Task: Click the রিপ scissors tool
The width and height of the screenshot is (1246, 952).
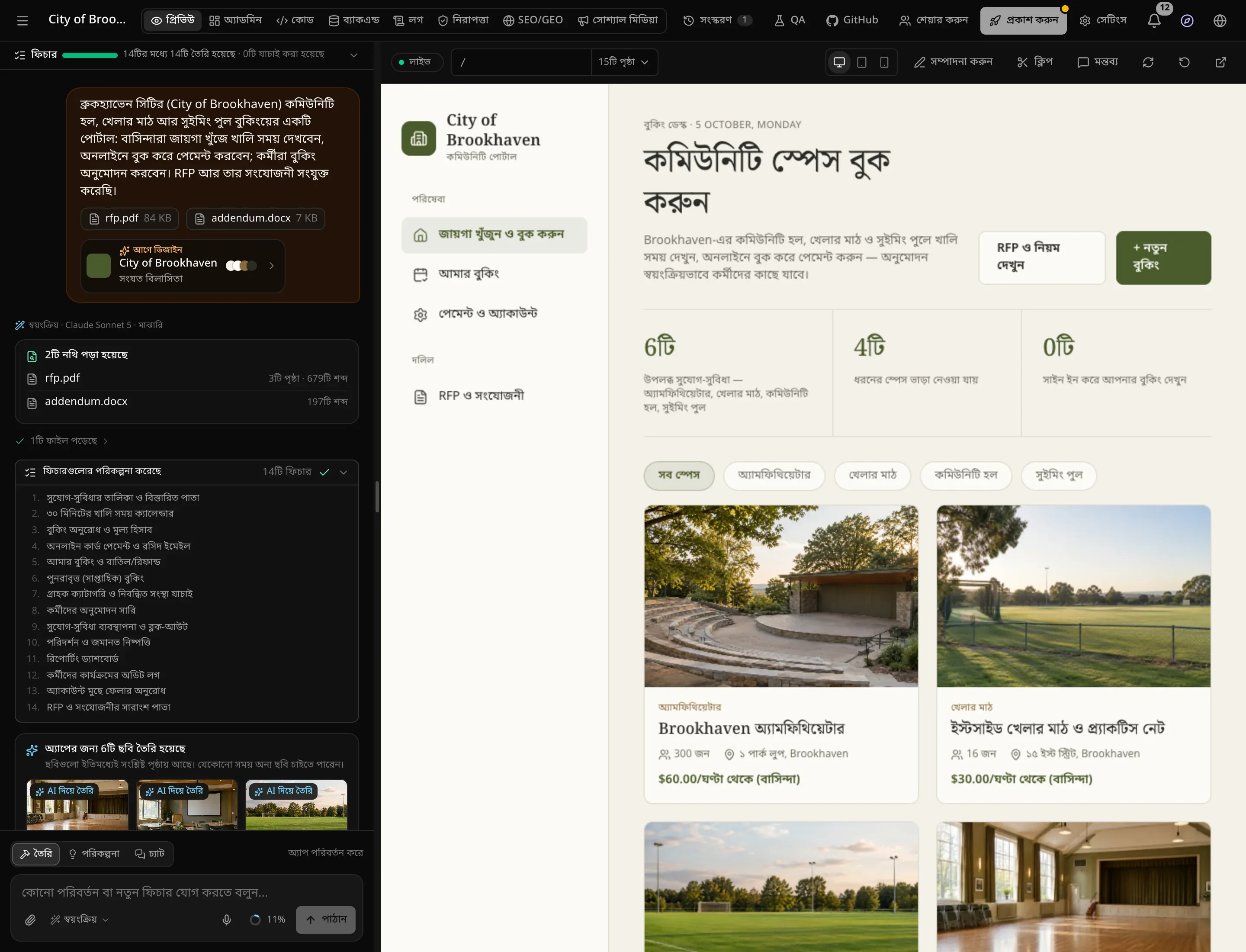Action: pos(1034,62)
